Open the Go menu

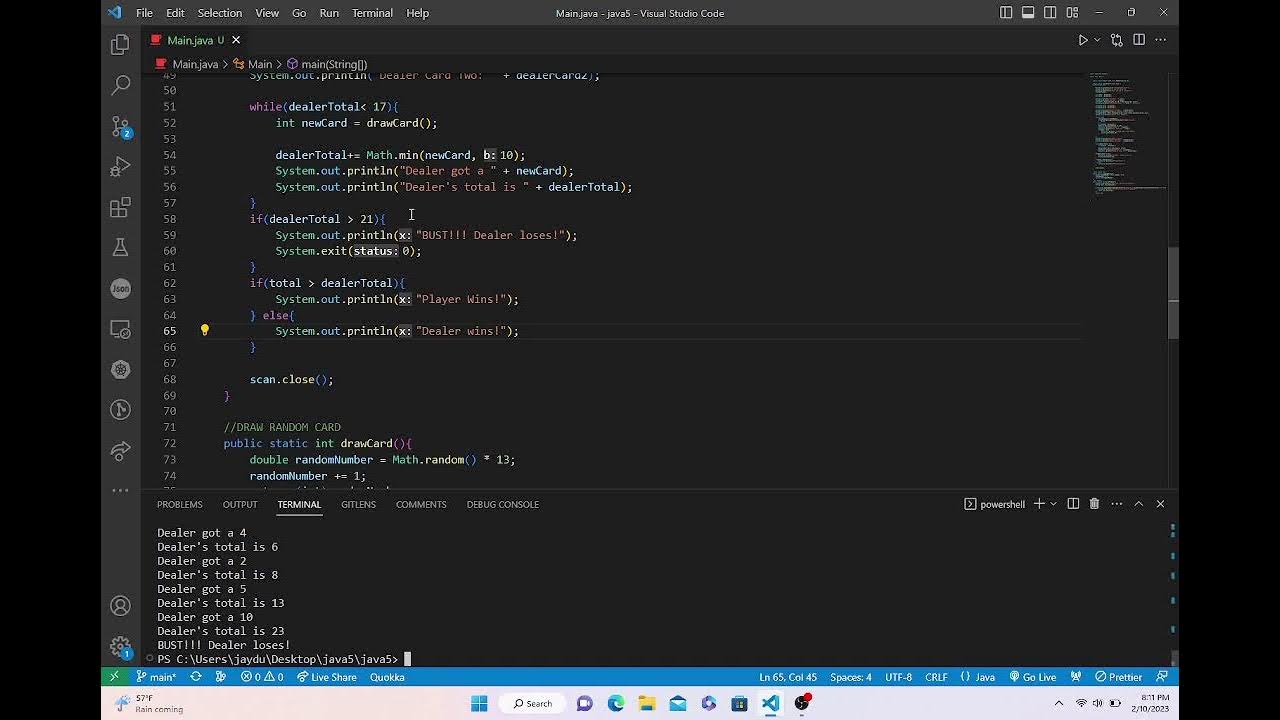299,13
